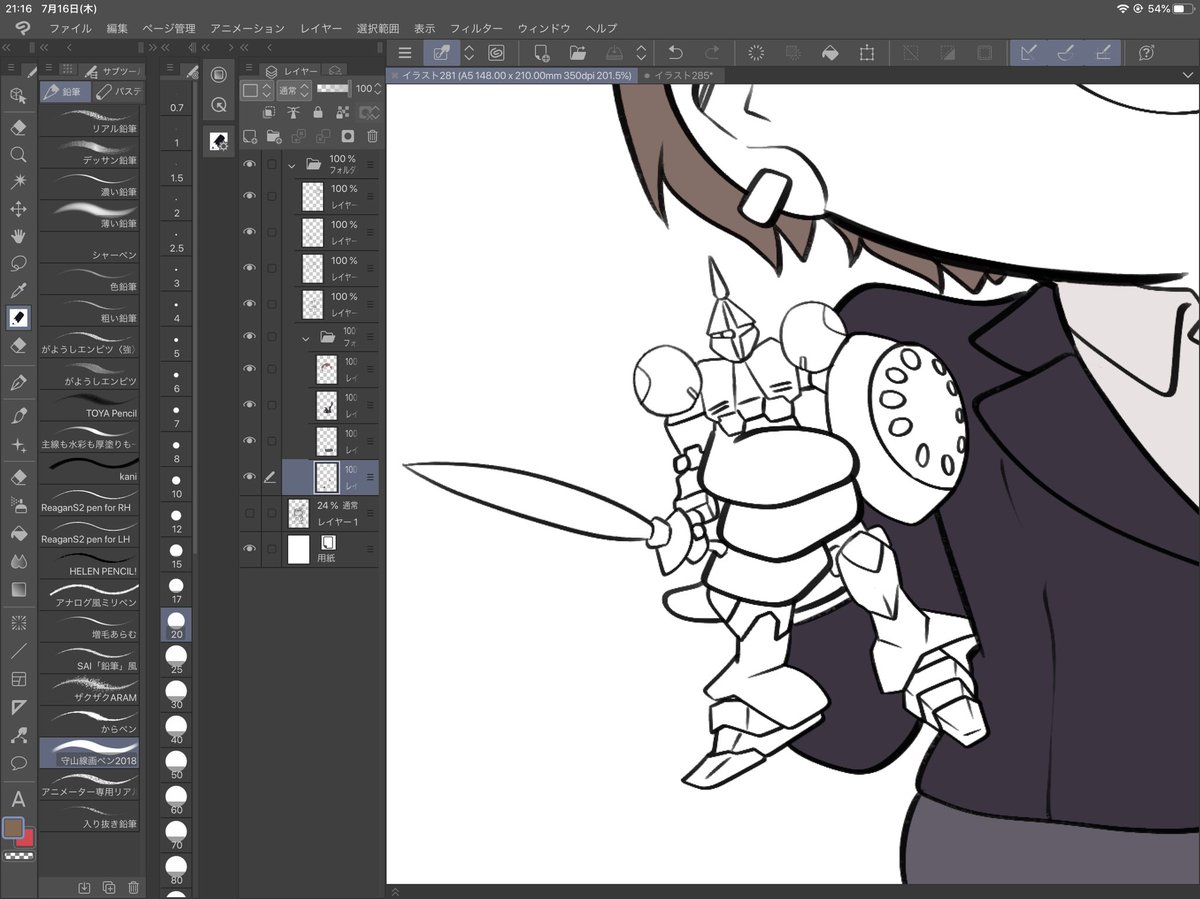The height and width of the screenshot is (899, 1200).
Task: Click Transform scale icon in command bar
Action: (866, 53)
